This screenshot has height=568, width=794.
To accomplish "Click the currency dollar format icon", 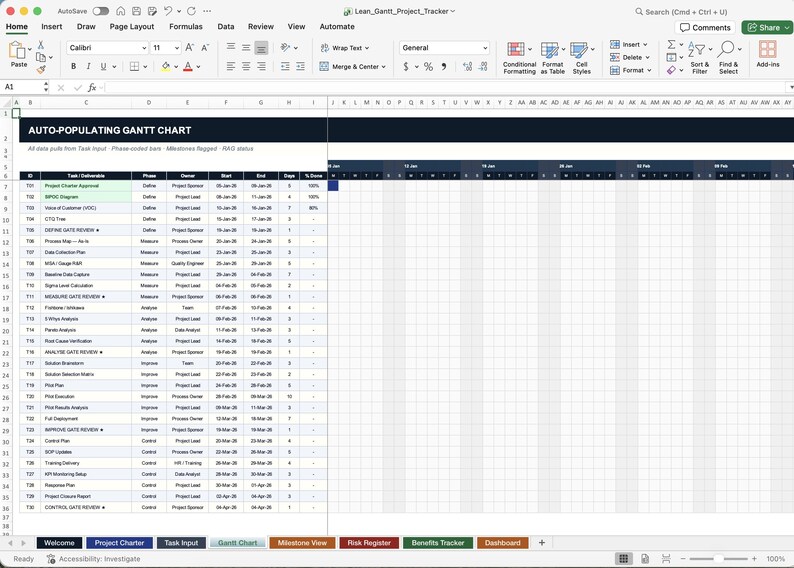I will [x=406, y=66].
